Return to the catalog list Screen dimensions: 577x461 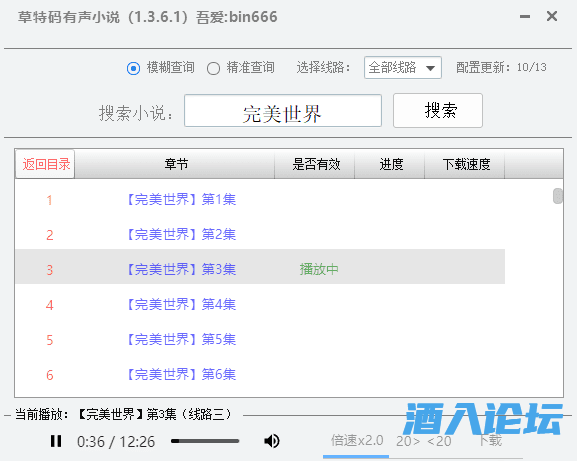click(x=46, y=164)
